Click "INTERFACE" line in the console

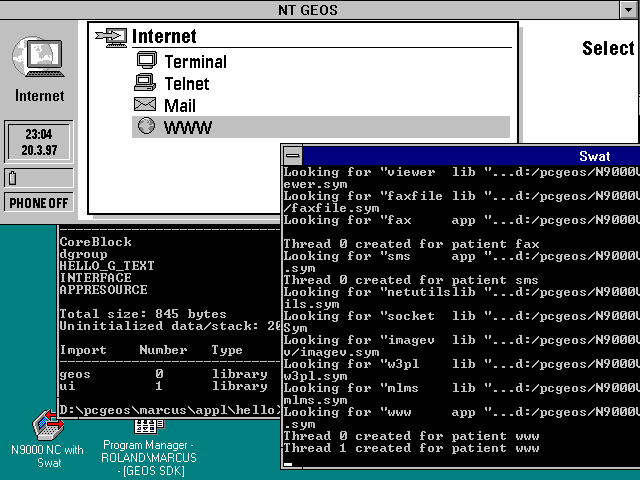tap(96, 278)
